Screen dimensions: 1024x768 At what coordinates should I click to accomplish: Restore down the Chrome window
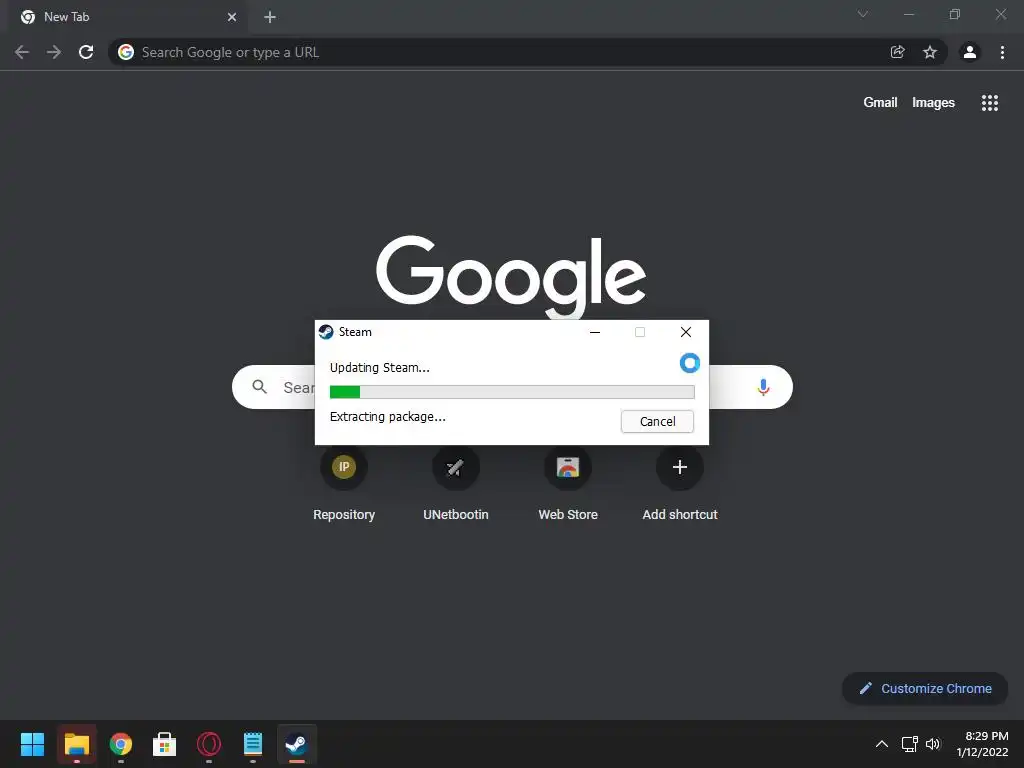coord(955,14)
